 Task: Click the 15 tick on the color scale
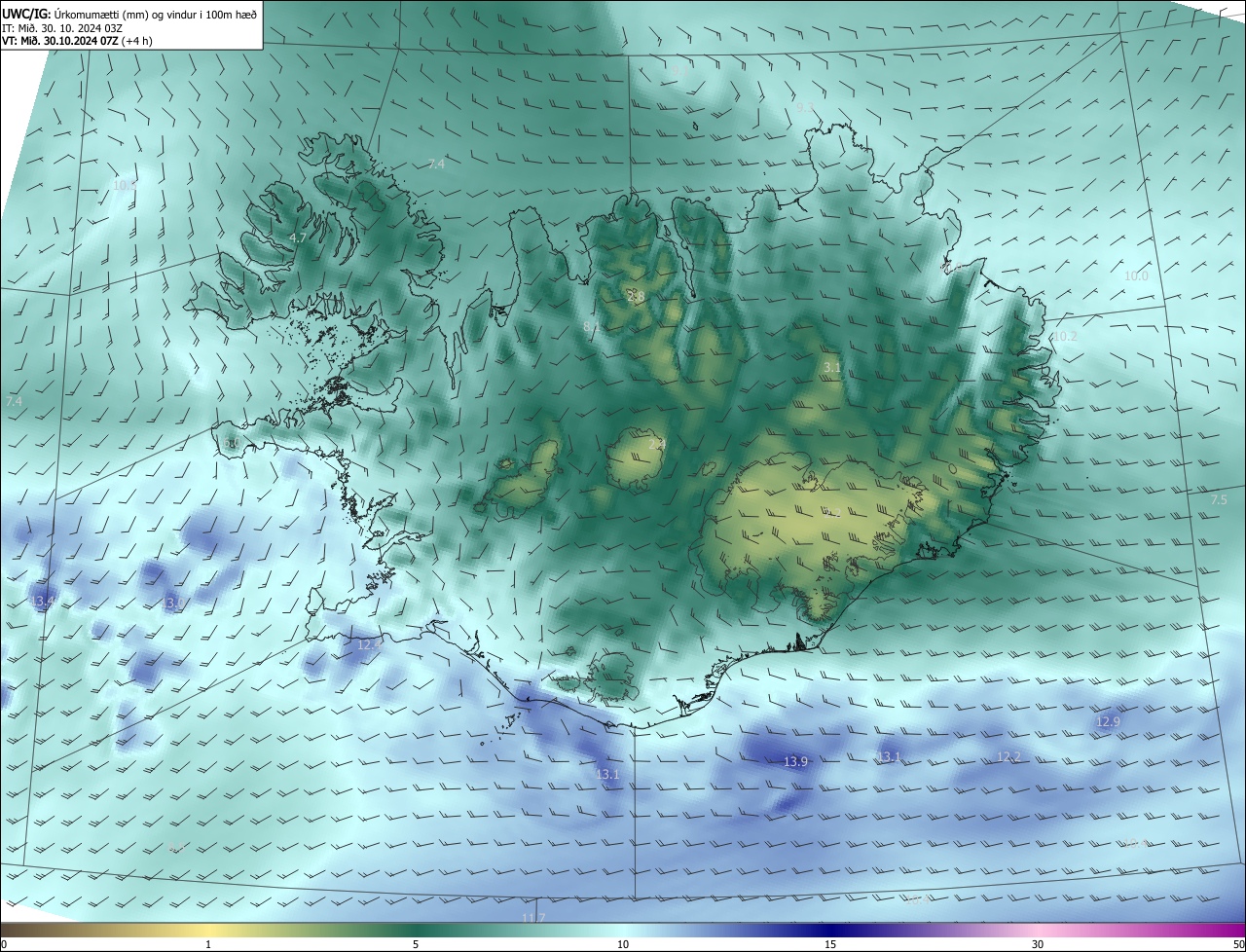point(830,944)
